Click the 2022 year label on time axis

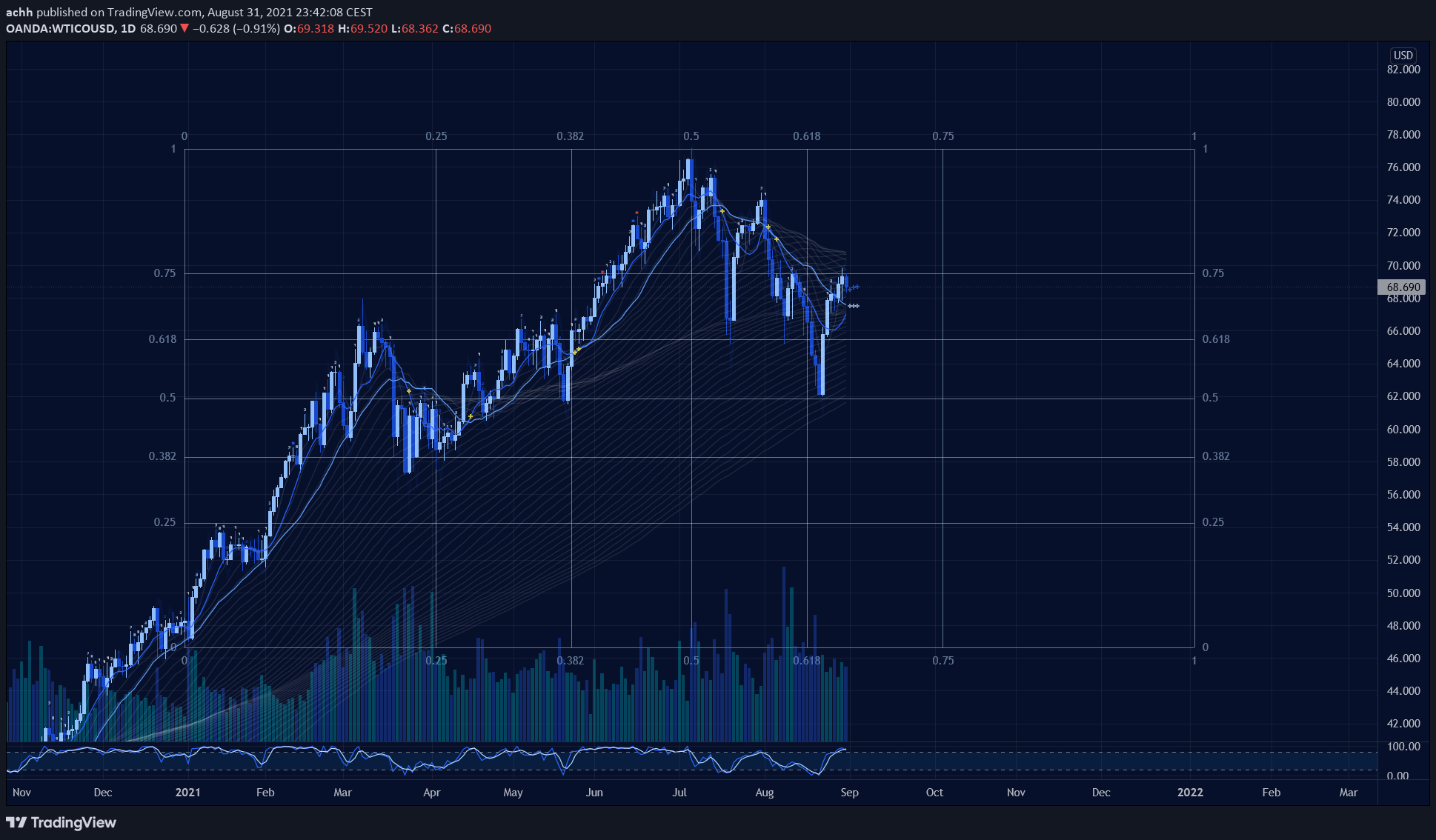[1190, 792]
